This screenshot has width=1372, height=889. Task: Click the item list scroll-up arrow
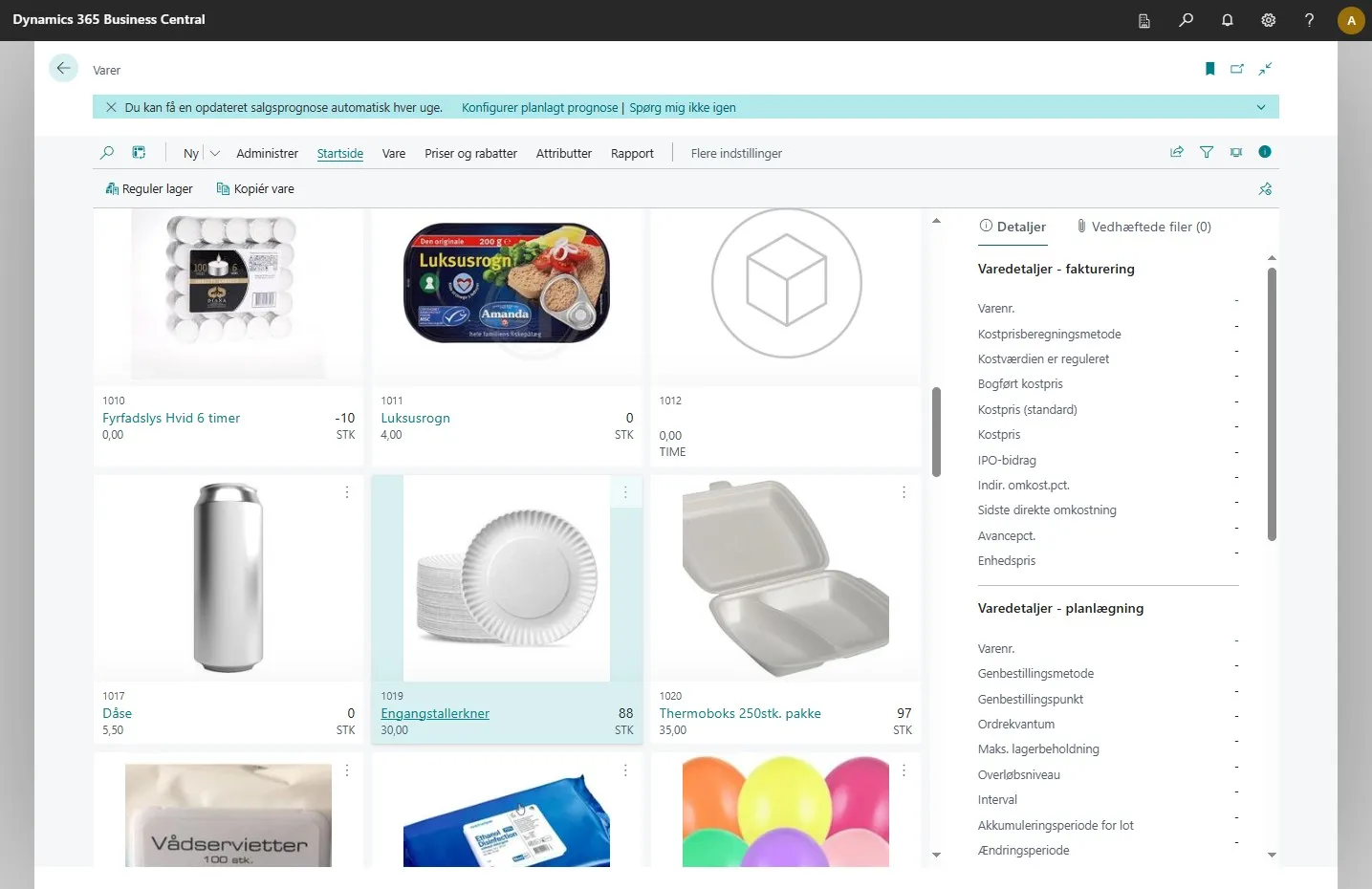936,221
